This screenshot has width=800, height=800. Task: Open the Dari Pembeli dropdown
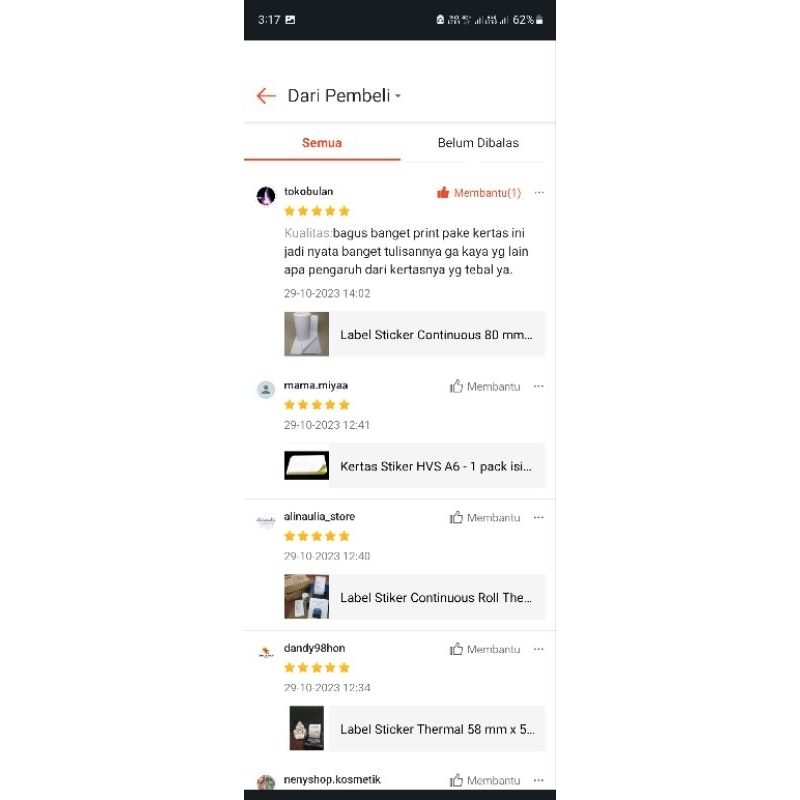[344, 95]
